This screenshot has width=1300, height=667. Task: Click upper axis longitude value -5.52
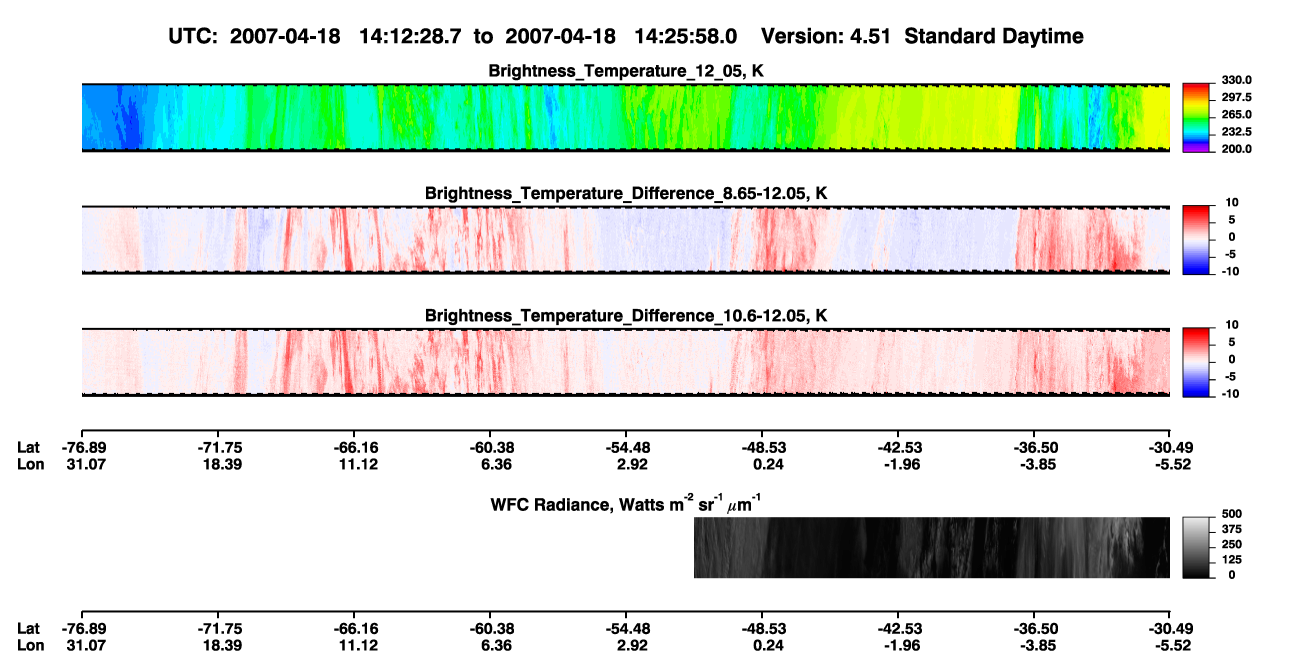tap(1170, 464)
